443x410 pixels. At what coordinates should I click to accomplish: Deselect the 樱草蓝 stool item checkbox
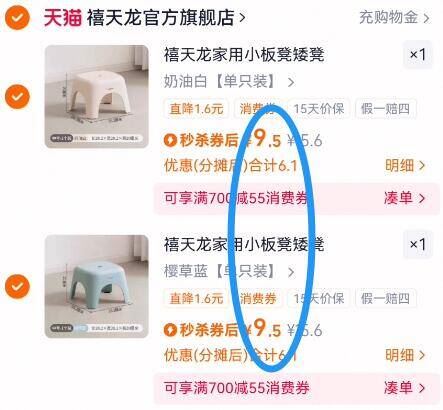coord(17,286)
